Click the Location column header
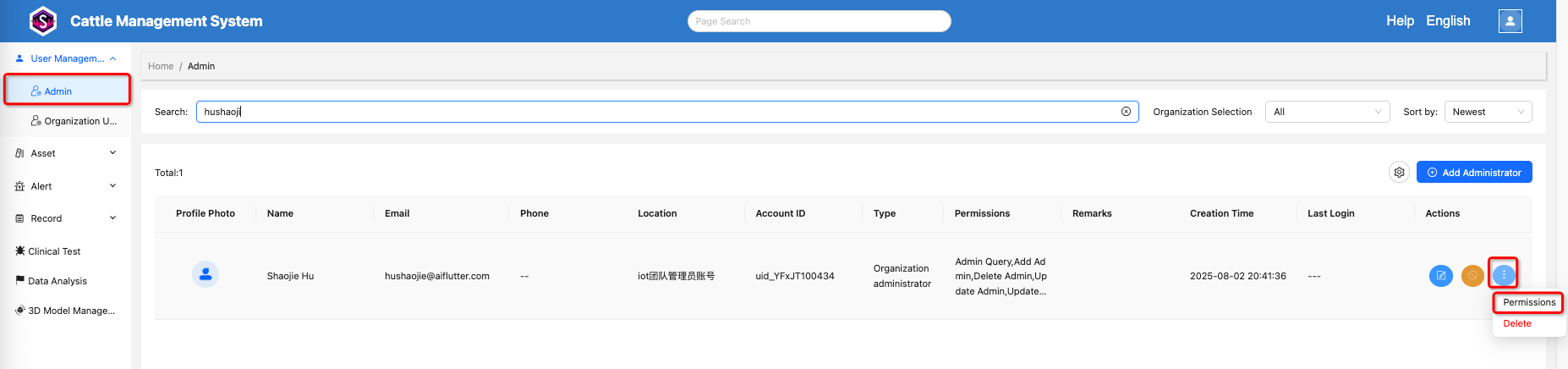1568x369 pixels. click(657, 213)
